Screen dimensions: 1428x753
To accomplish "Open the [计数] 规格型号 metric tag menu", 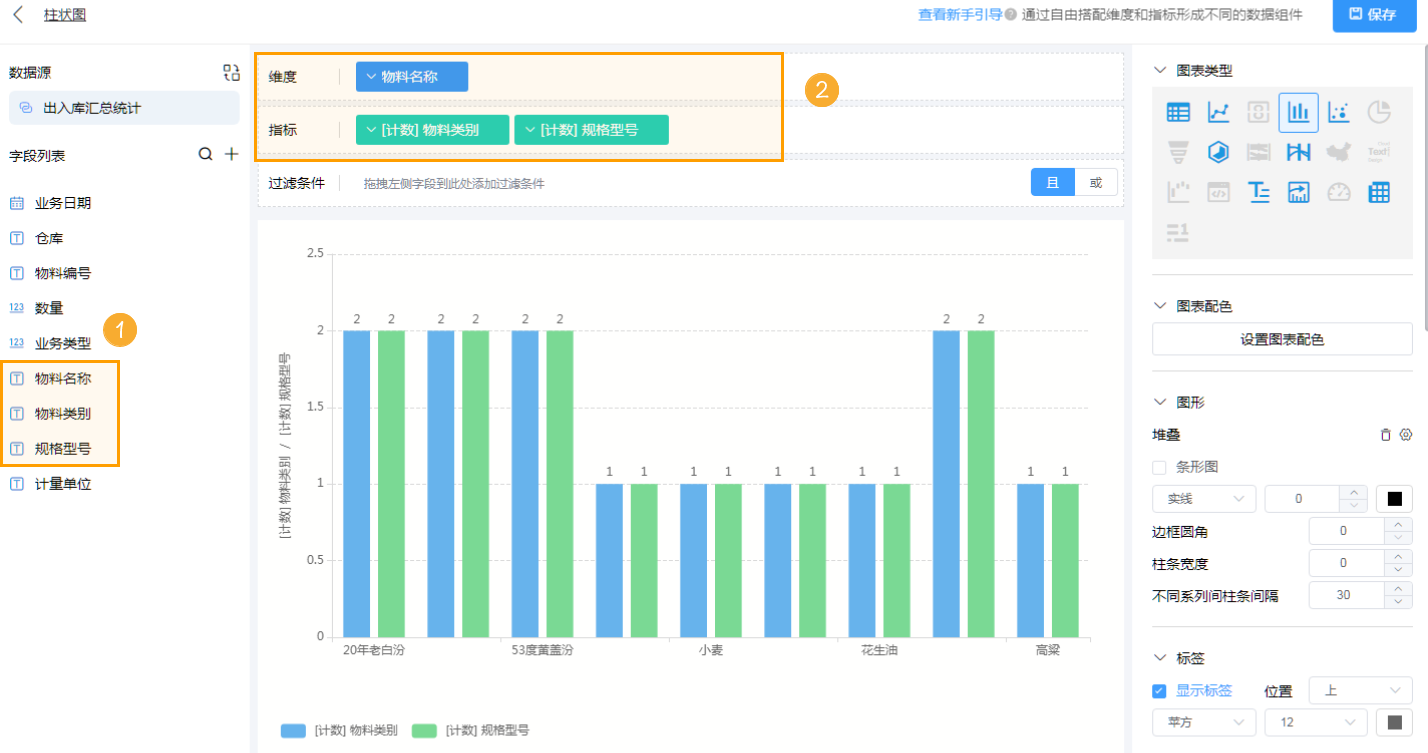I will click(591, 130).
